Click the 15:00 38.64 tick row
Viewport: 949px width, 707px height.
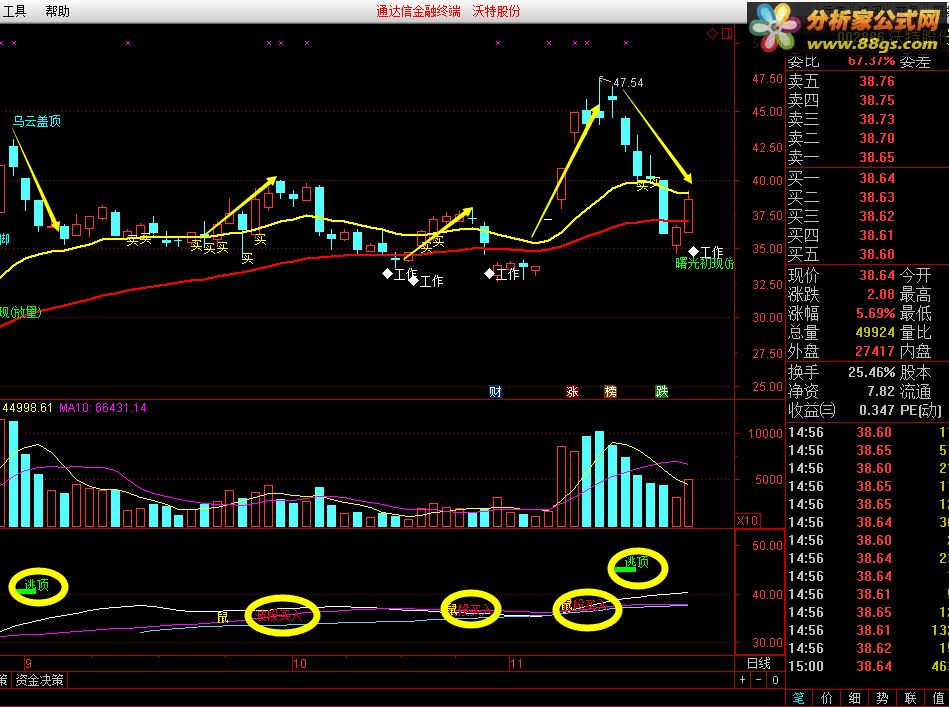[867, 666]
